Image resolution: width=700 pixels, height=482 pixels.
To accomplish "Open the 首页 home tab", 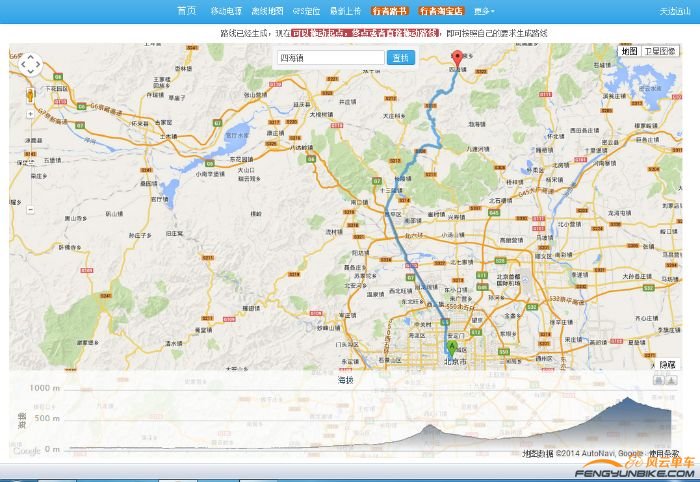I will click(186, 11).
